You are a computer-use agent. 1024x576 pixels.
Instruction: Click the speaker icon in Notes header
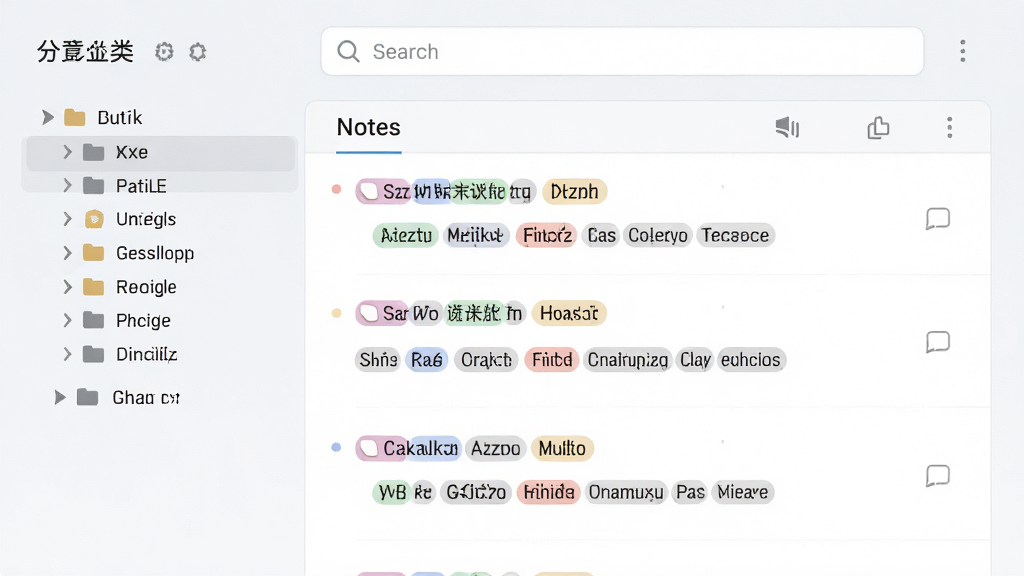pyautogui.click(x=788, y=127)
